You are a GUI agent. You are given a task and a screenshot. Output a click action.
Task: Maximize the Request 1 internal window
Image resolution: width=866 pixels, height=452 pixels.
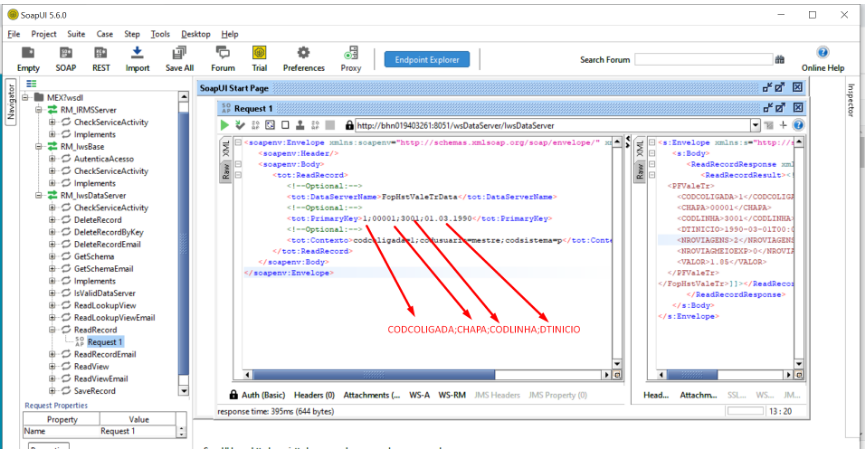coord(780,108)
